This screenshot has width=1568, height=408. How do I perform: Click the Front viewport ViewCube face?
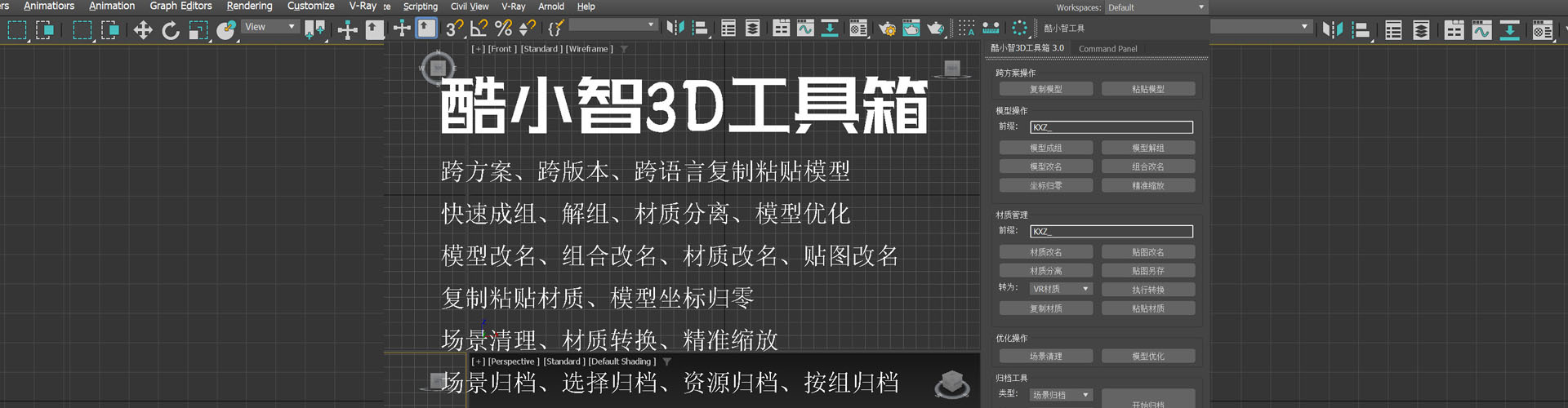pos(952,68)
